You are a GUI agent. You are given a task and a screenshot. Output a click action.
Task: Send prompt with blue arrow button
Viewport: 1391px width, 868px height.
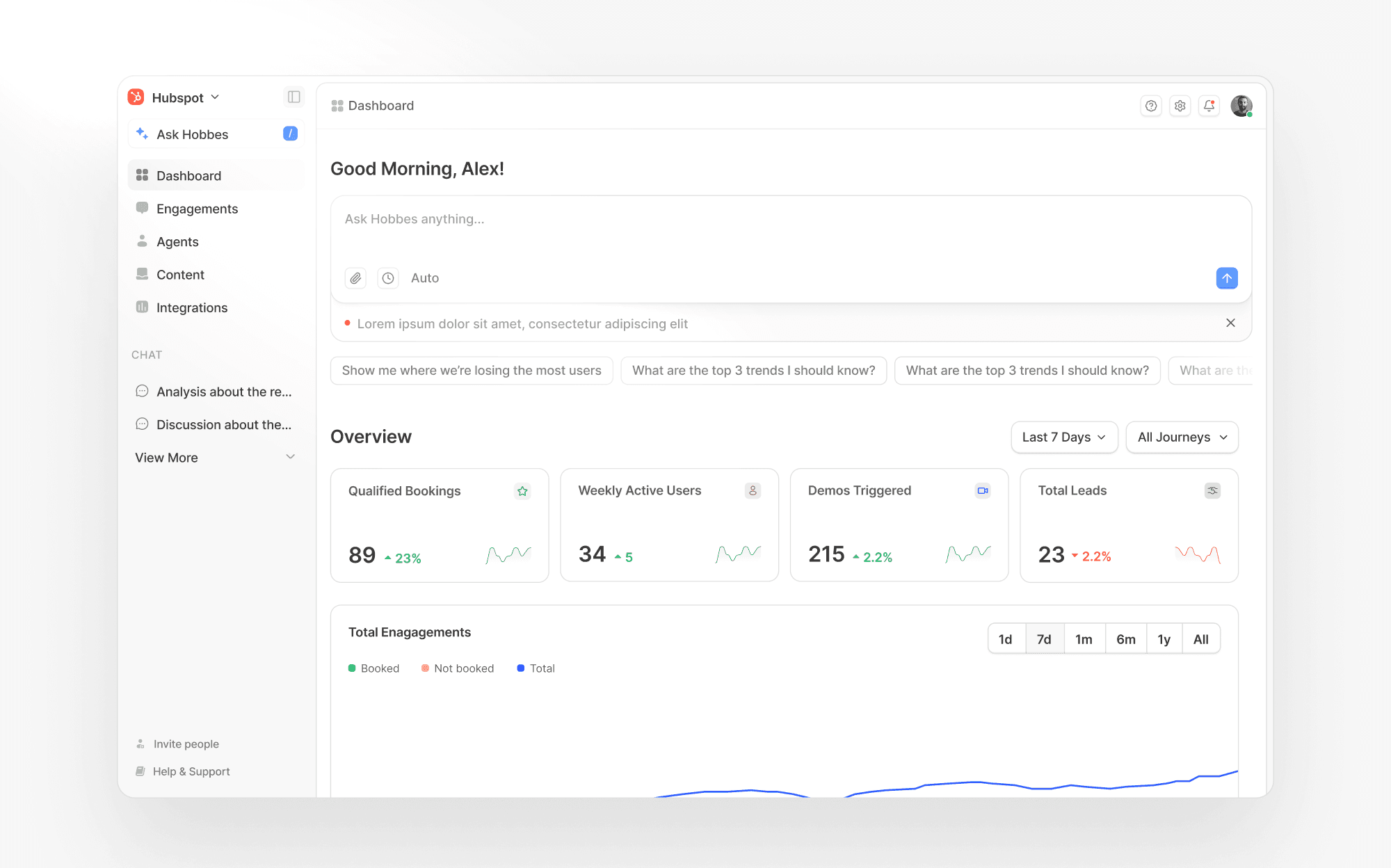click(1226, 278)
